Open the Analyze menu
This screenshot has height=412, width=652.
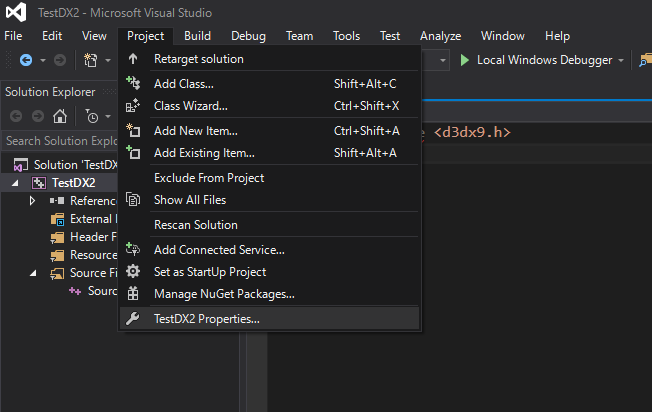tap(440, 36)
